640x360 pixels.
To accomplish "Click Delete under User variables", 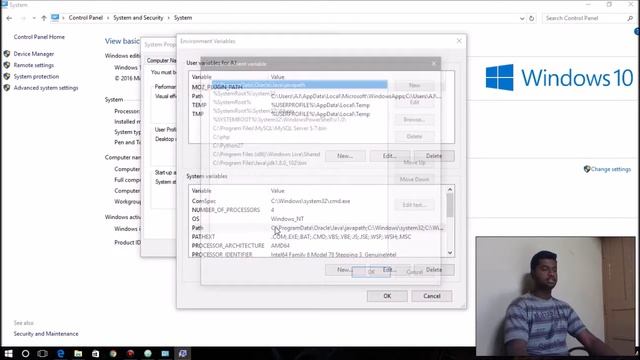I will click(434, 156).
